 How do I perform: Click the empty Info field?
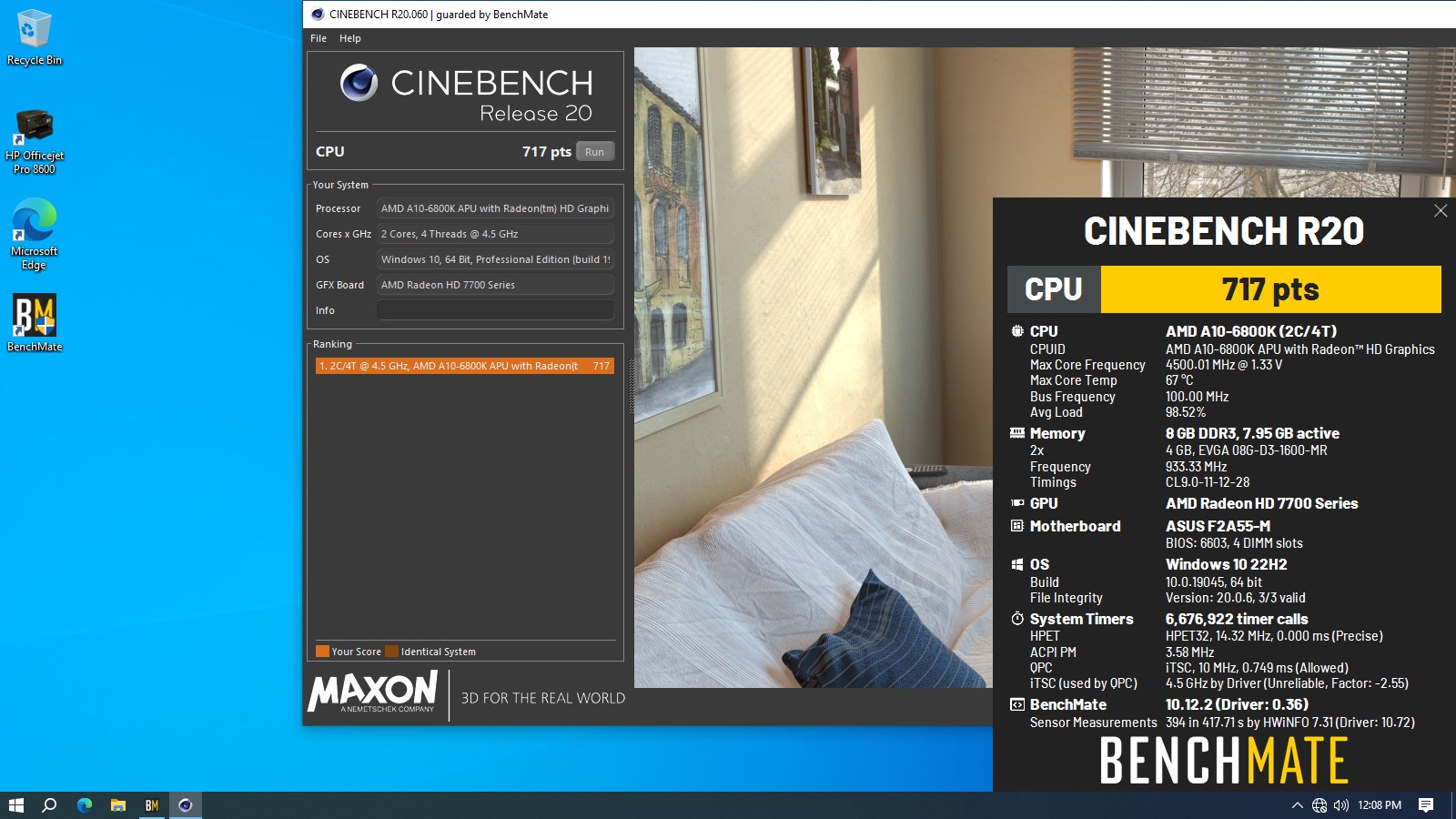[495, 310]
